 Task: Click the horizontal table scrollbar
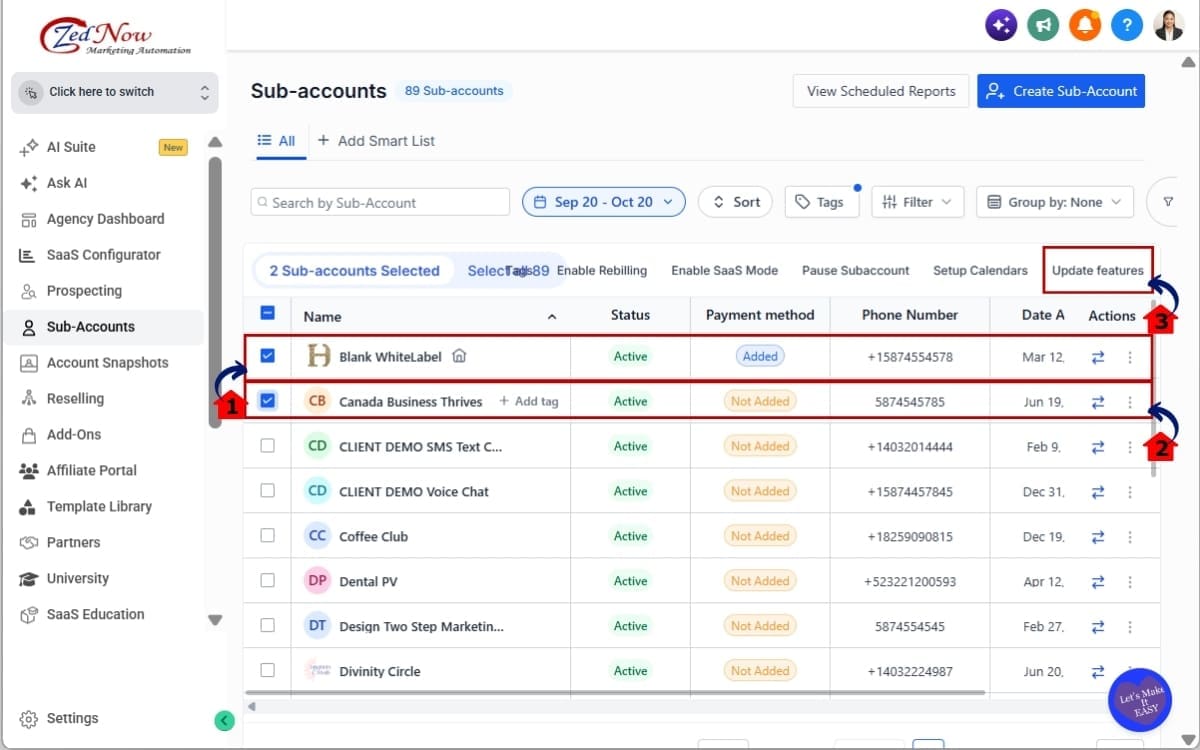615,692
